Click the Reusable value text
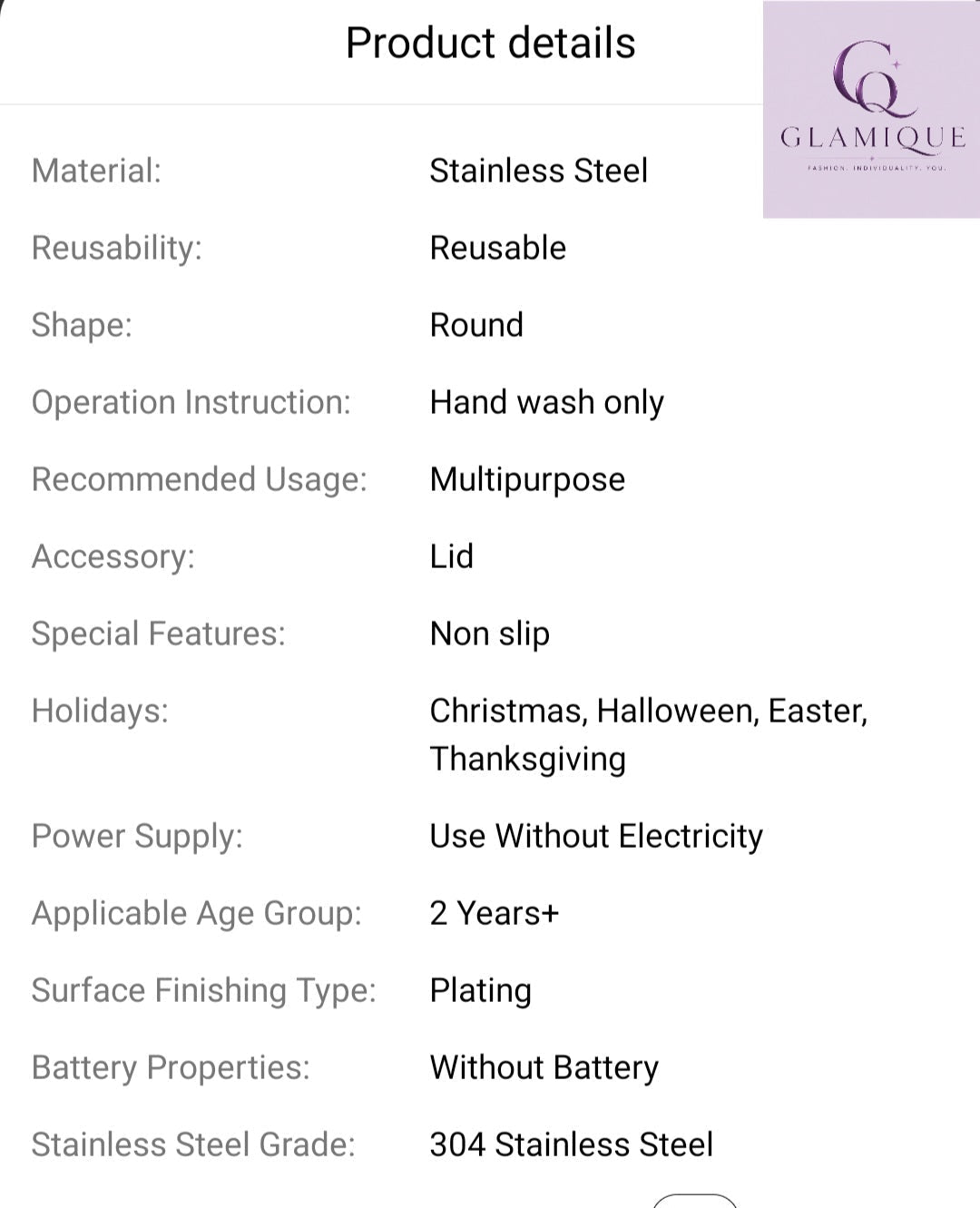Screen dimensions: 980x1208 point(497,248)
